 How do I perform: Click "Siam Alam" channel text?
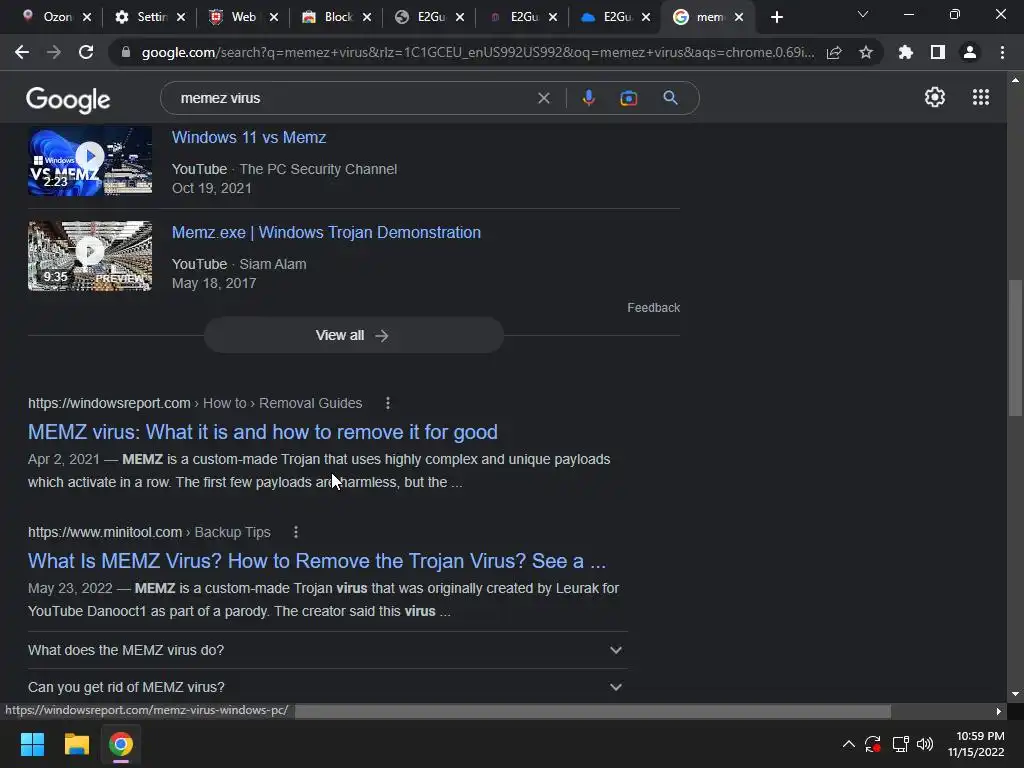(x=272, y=264)
